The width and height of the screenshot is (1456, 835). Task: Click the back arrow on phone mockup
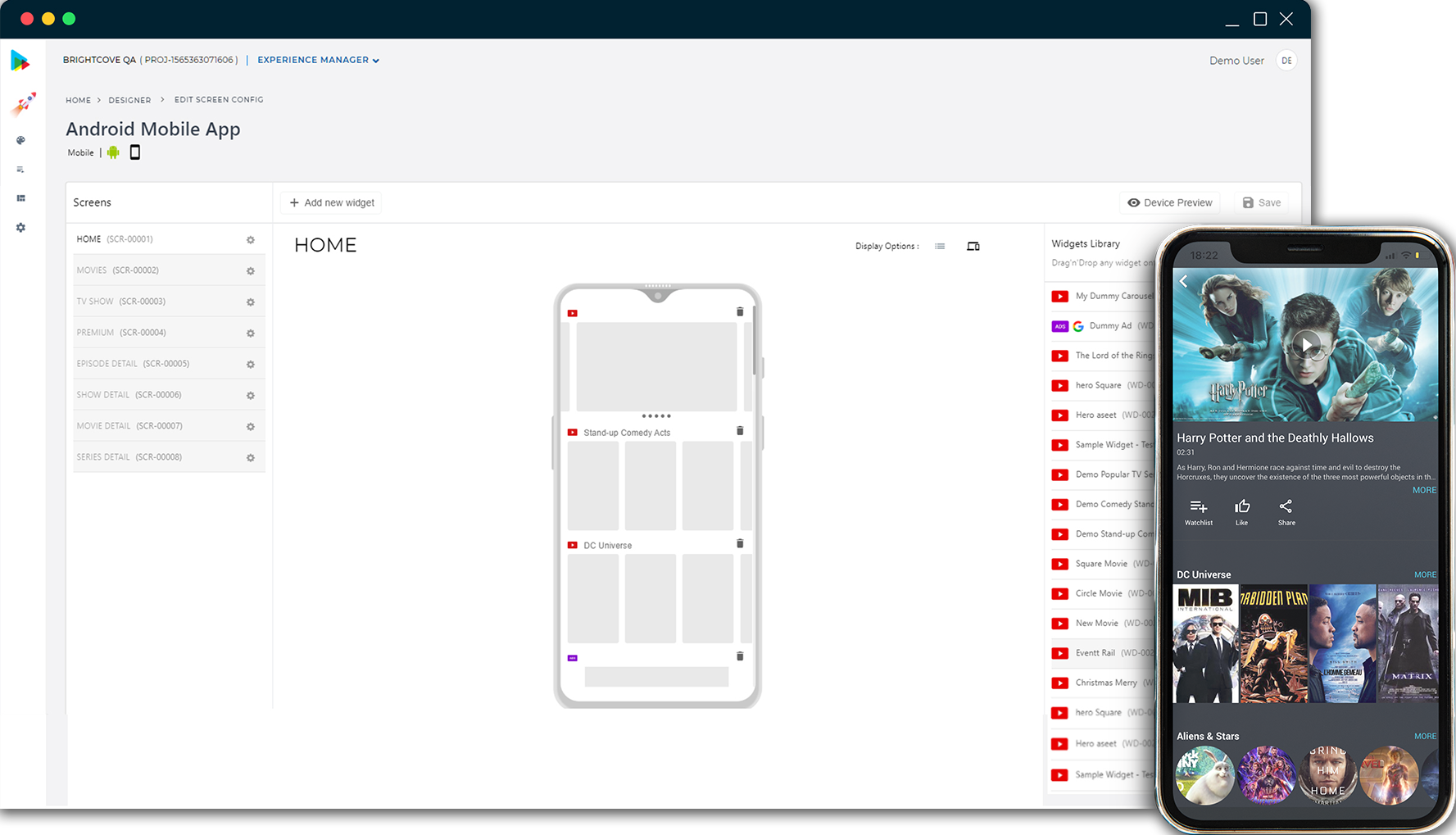(x=1184, y=281)
